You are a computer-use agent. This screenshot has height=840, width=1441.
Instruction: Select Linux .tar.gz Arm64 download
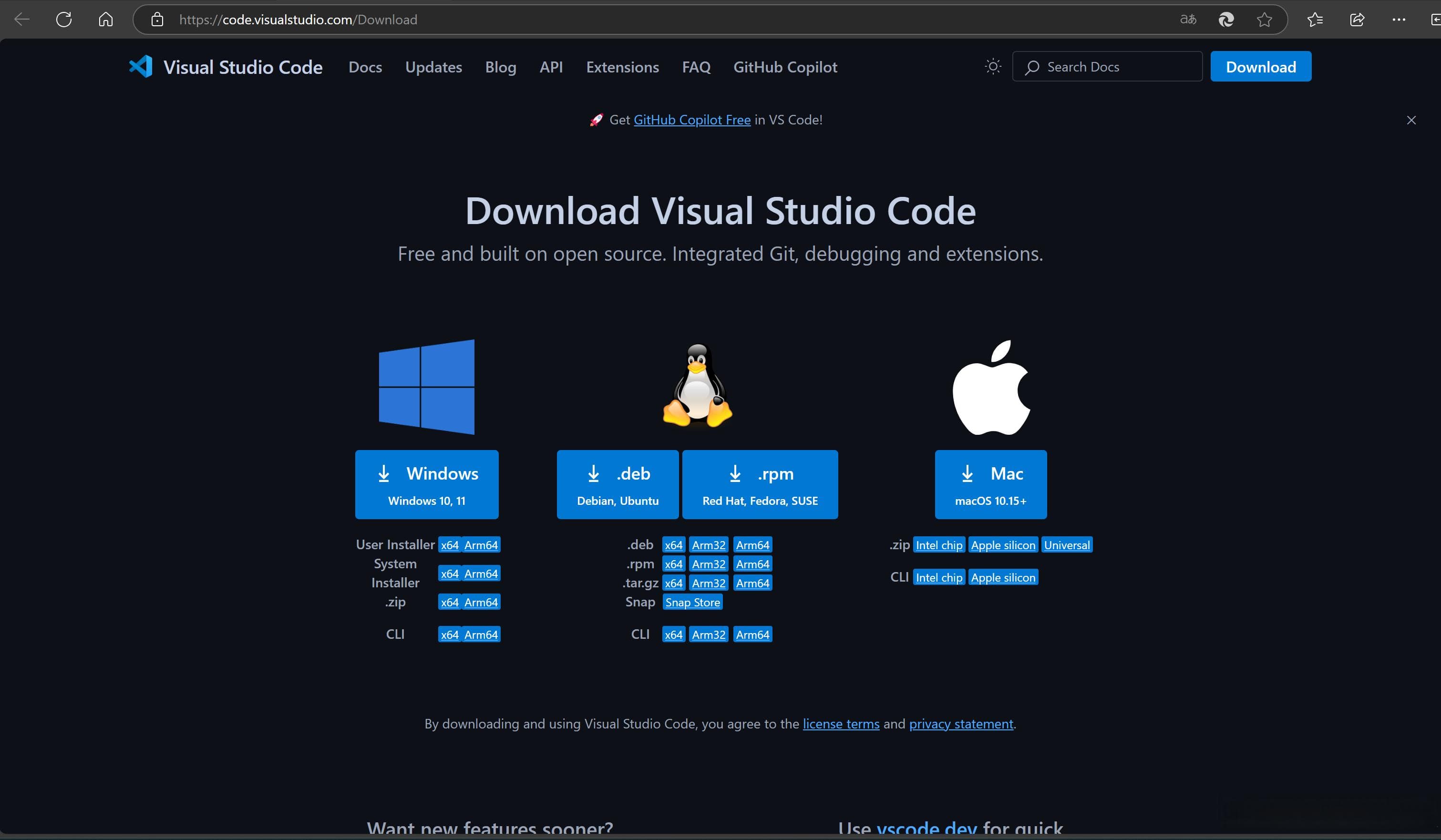[x=752, y=583]
